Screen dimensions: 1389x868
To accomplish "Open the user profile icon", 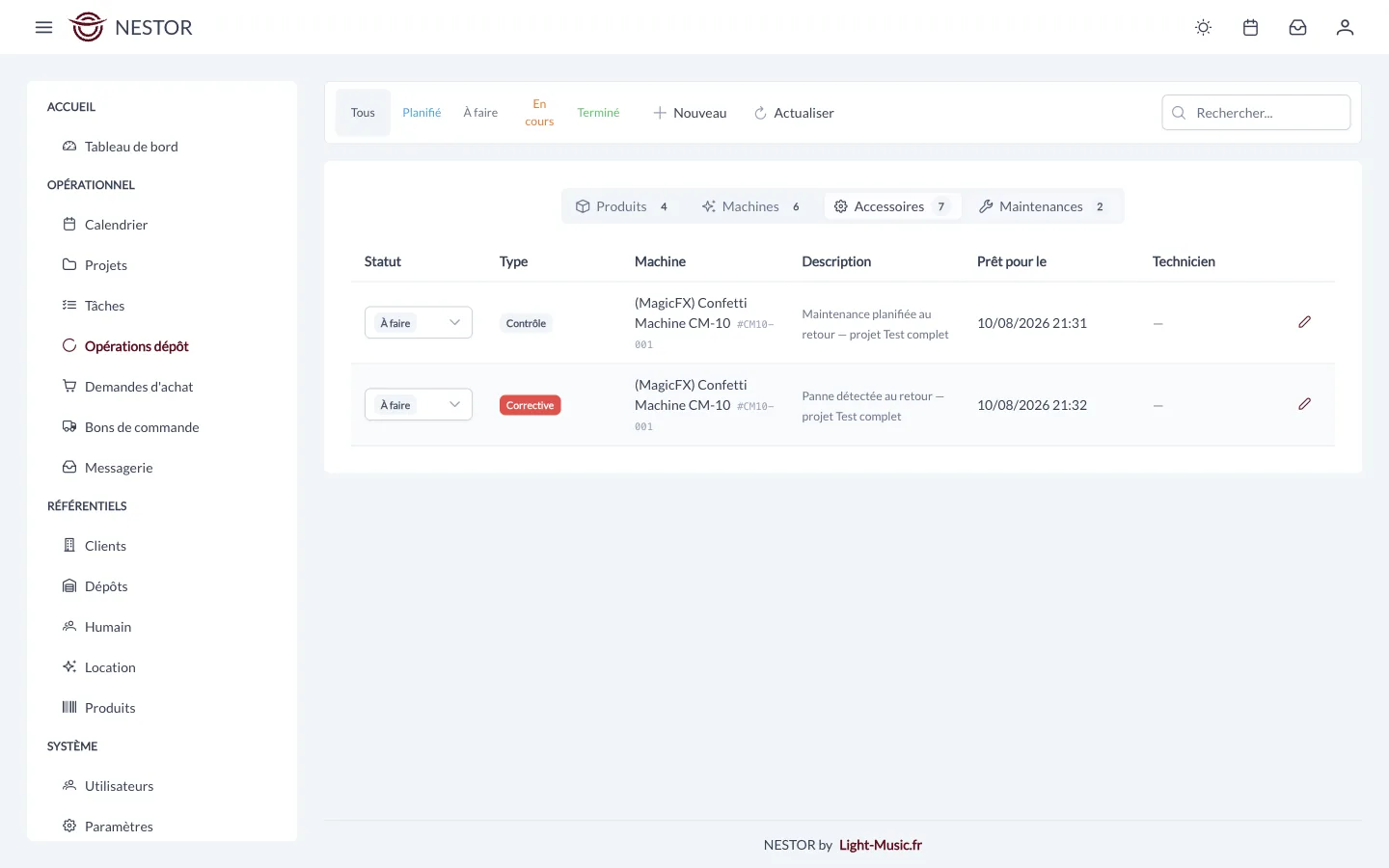I will click(1345, 27).
